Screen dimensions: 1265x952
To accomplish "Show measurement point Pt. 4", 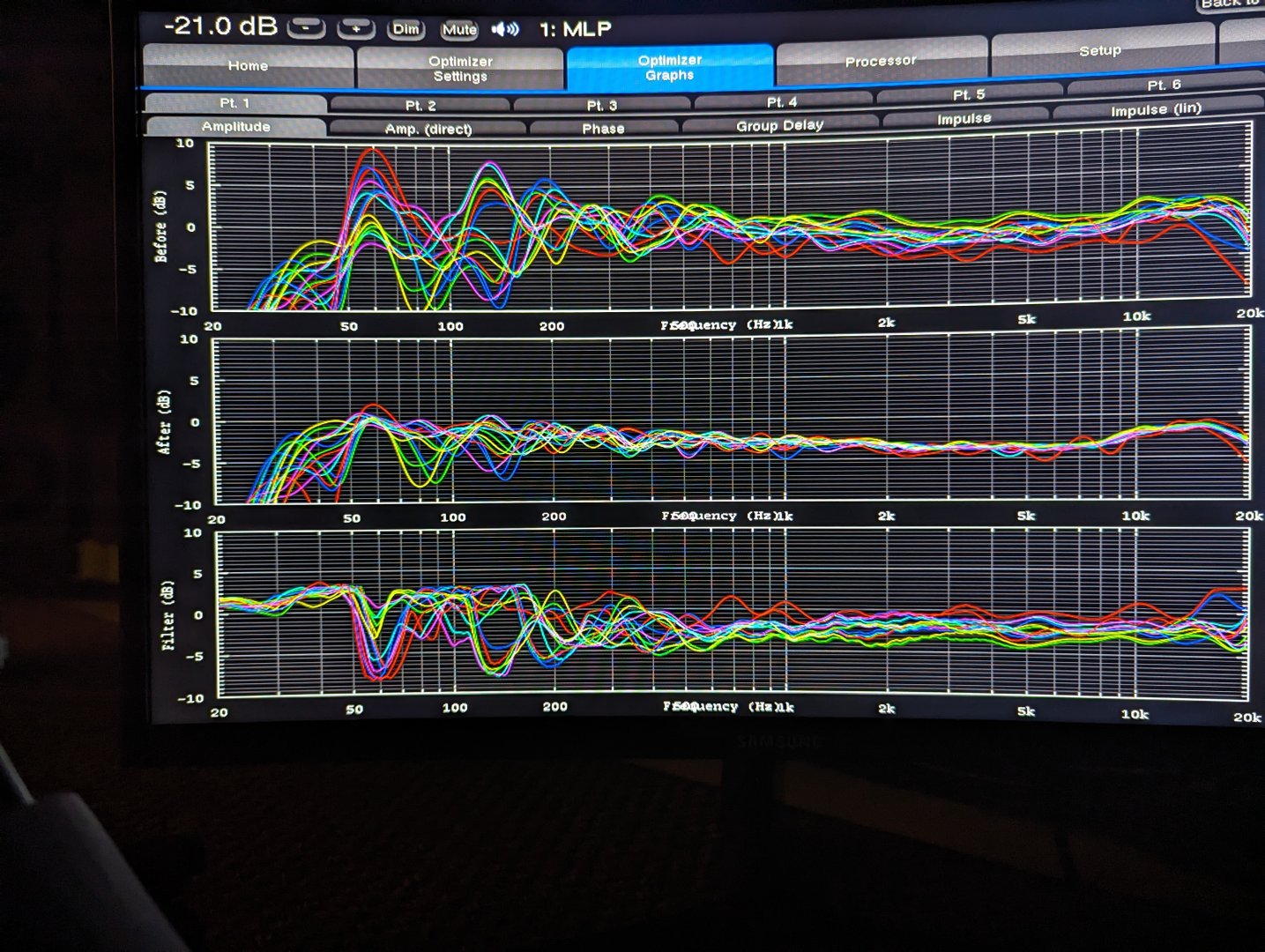I will point(782,101).
